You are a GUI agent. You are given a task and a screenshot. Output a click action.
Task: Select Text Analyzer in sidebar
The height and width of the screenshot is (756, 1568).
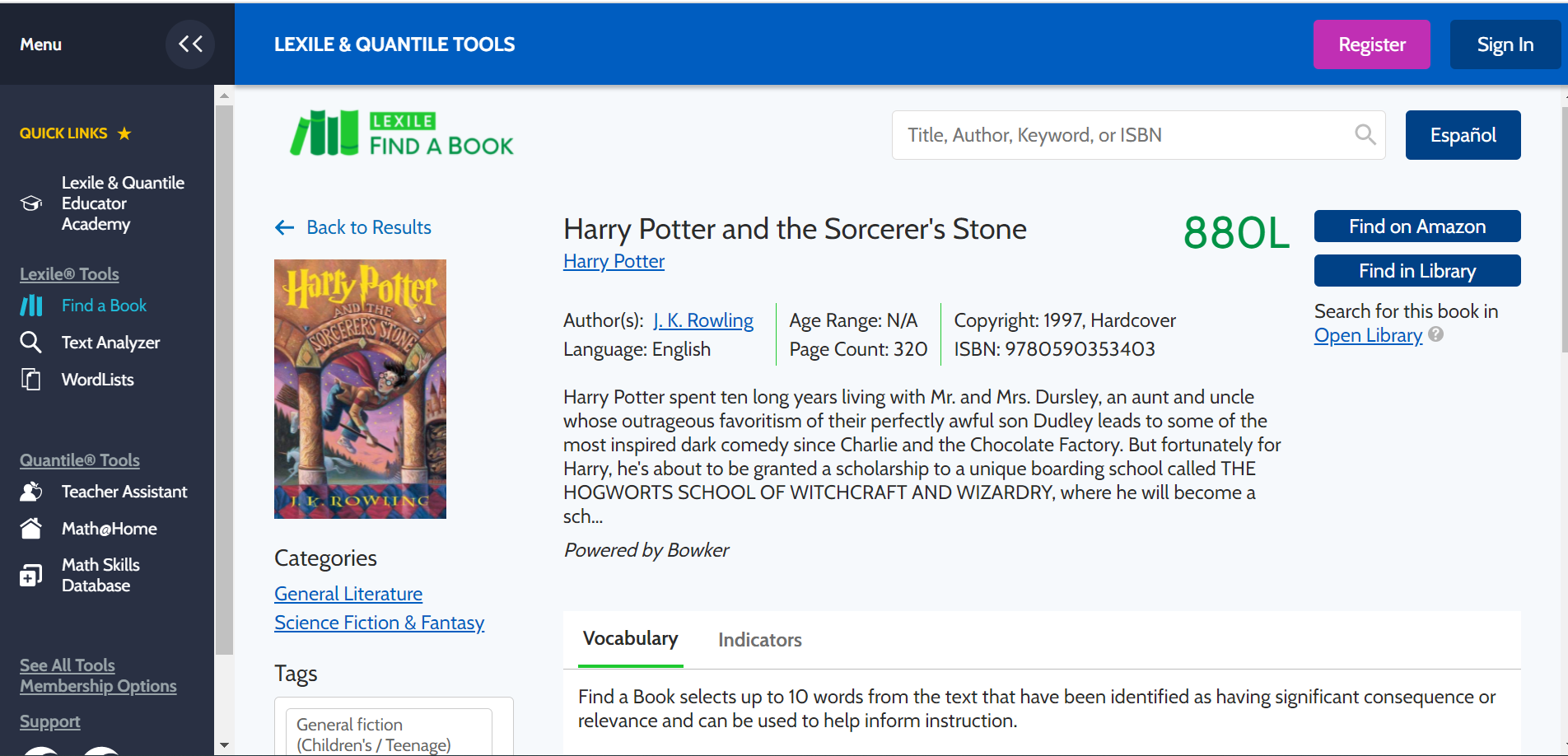pos(110,343)
